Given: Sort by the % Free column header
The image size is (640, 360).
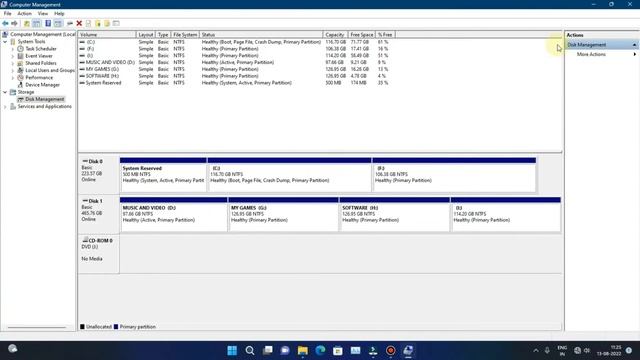Looking at the screenshot, I should (x=385, y=35).
